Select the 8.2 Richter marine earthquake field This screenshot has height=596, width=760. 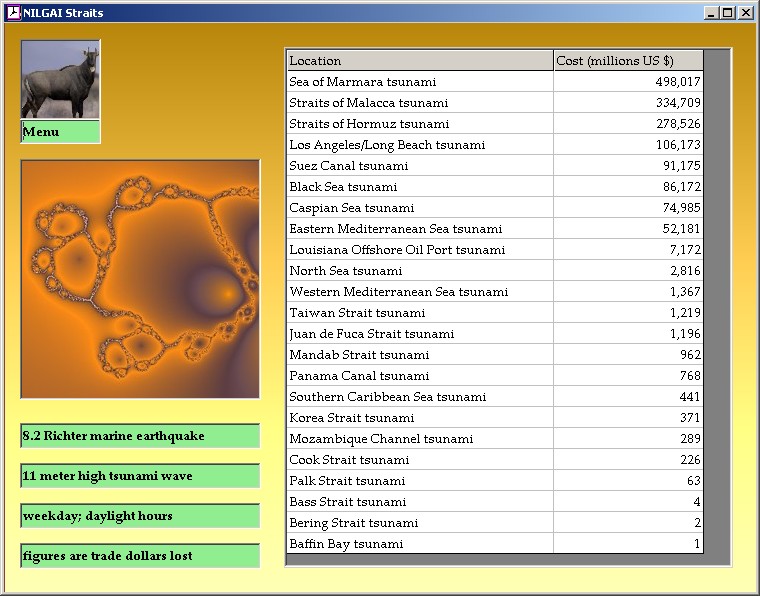point(140,436)
